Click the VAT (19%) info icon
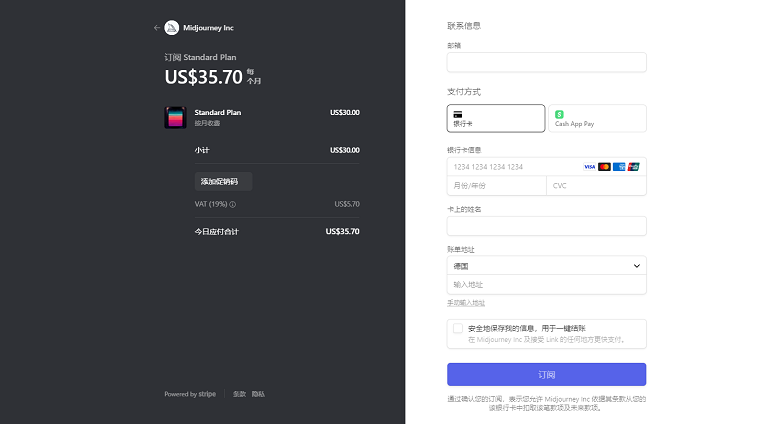Viewport: 760px width, 424px height. pyautogui.click(x=233, y=204)
